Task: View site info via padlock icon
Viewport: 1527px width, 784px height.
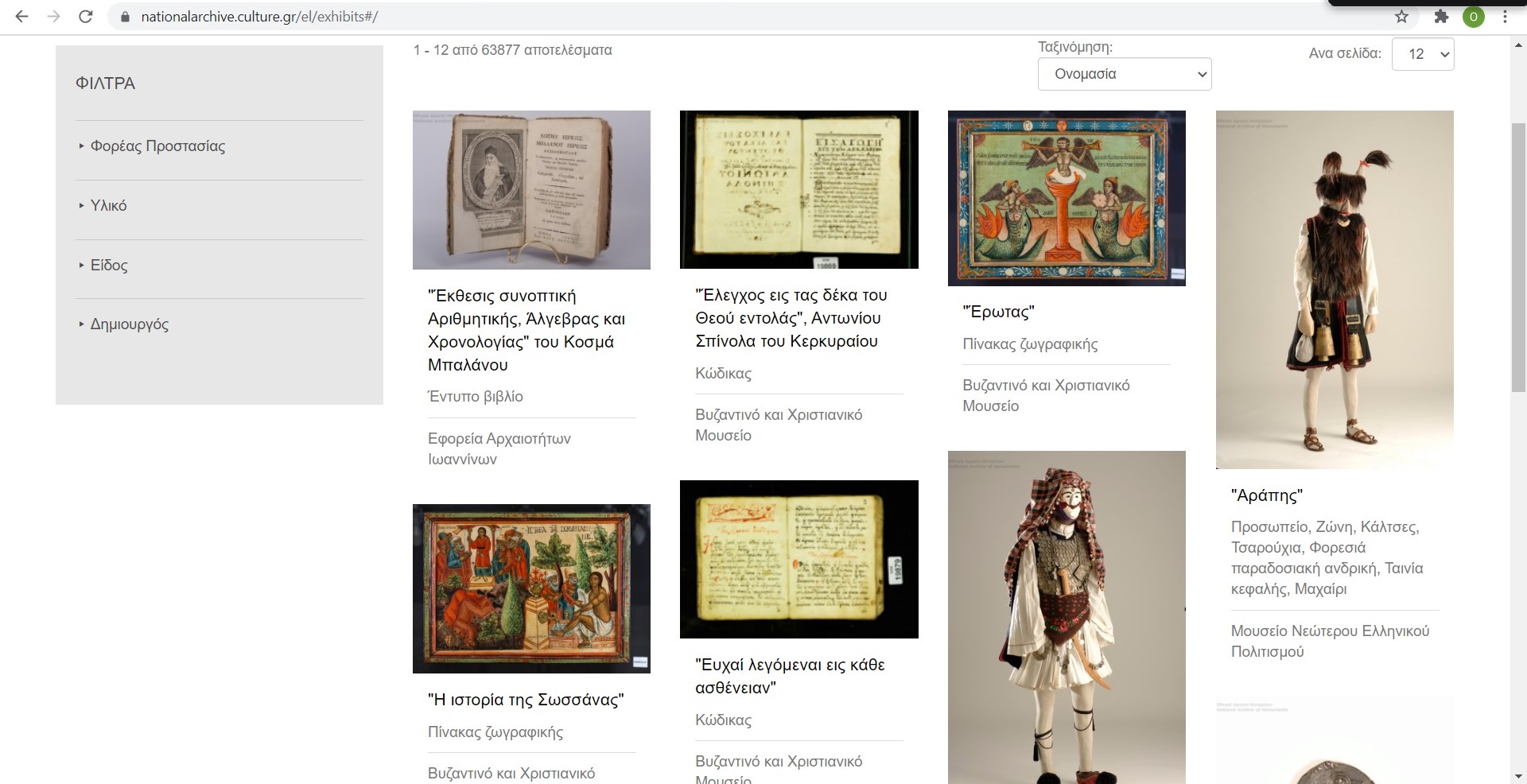Action: pyautogui.click(x=124, y=17)
